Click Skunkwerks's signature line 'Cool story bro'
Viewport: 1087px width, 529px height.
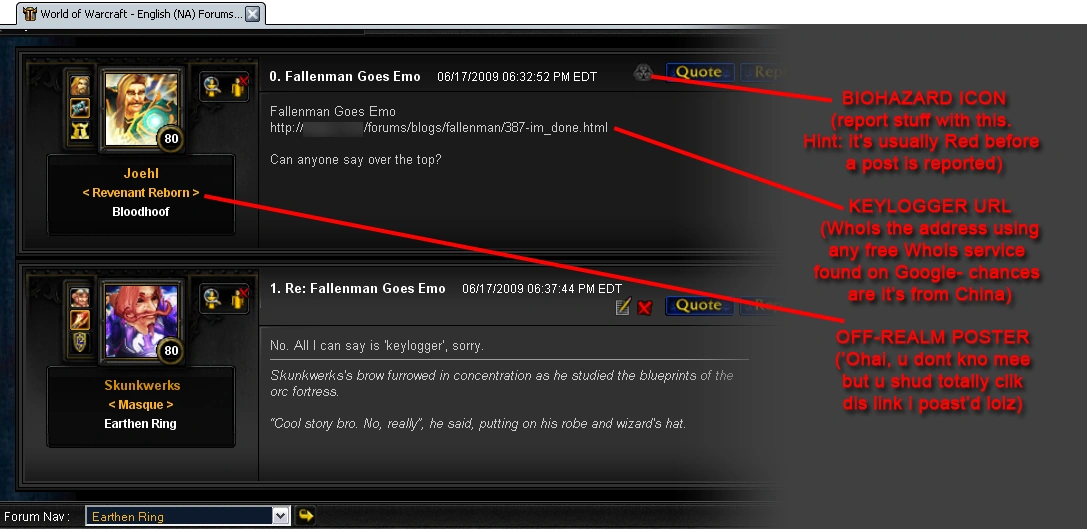pyautogui.click(x=478, y=424)
